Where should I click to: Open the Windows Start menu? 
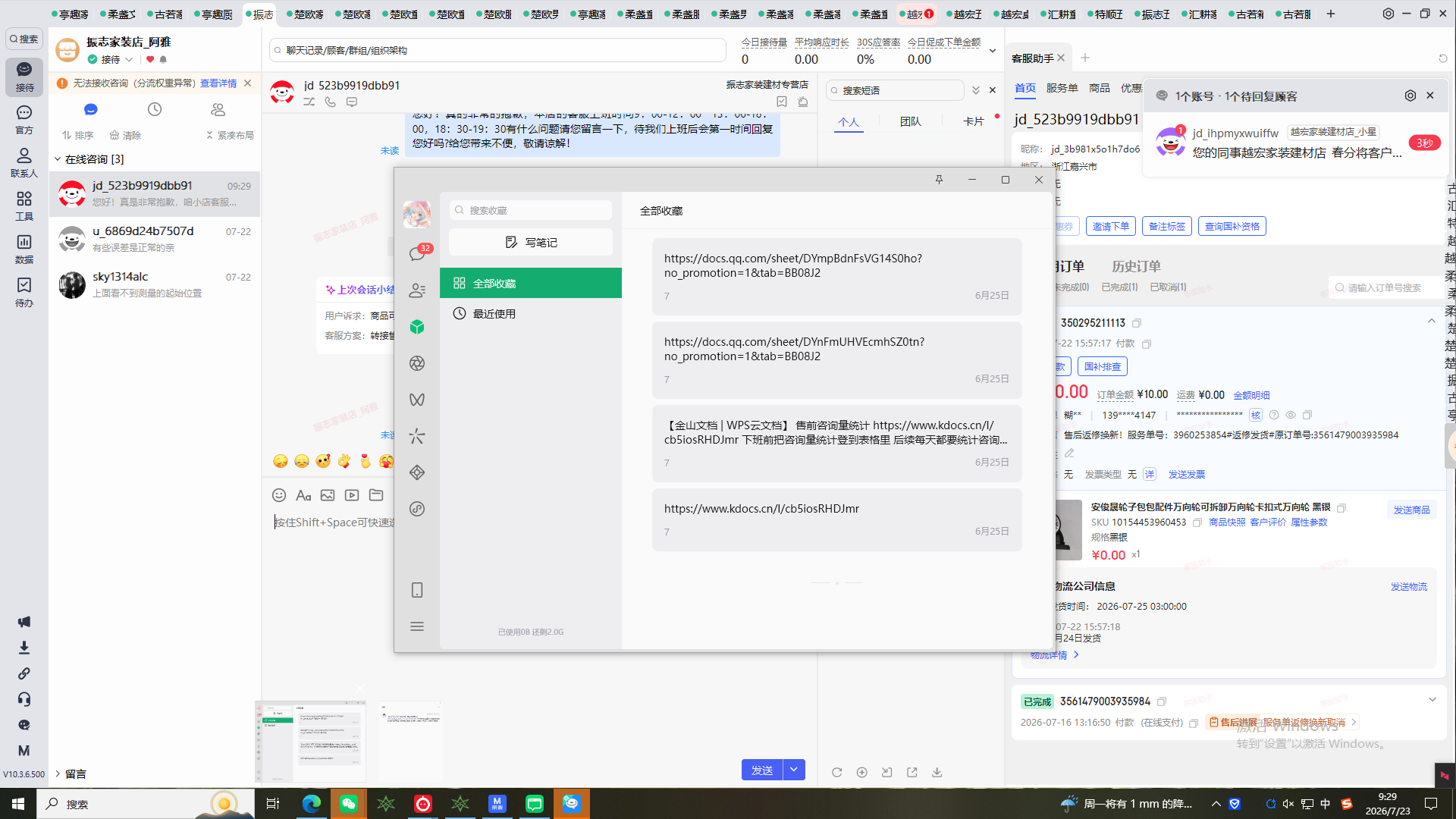(x=18, y=804)
